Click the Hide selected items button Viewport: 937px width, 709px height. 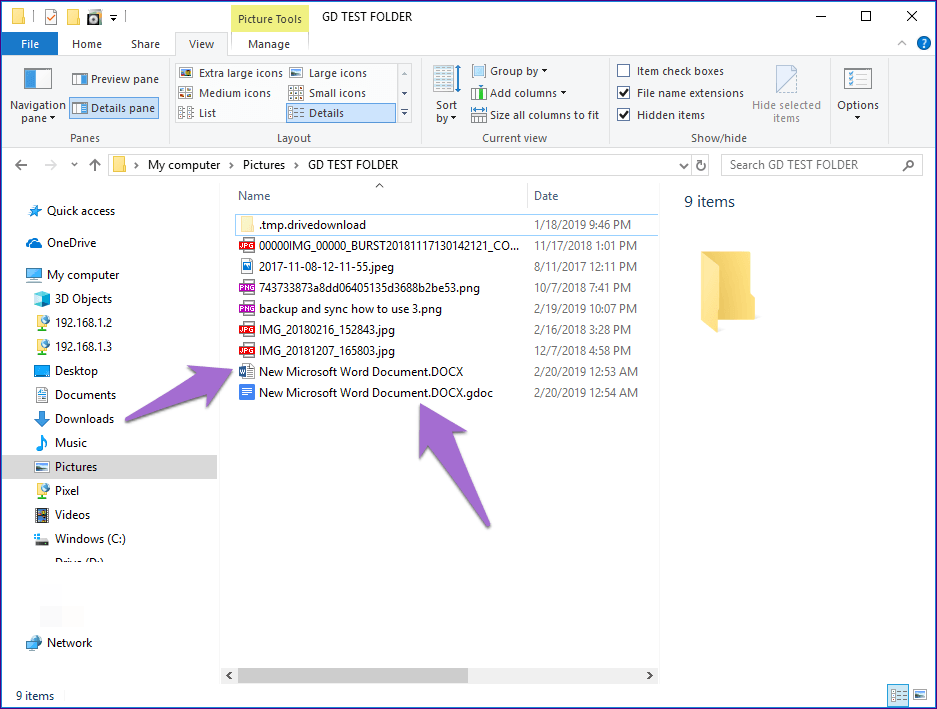coord(787,93)
